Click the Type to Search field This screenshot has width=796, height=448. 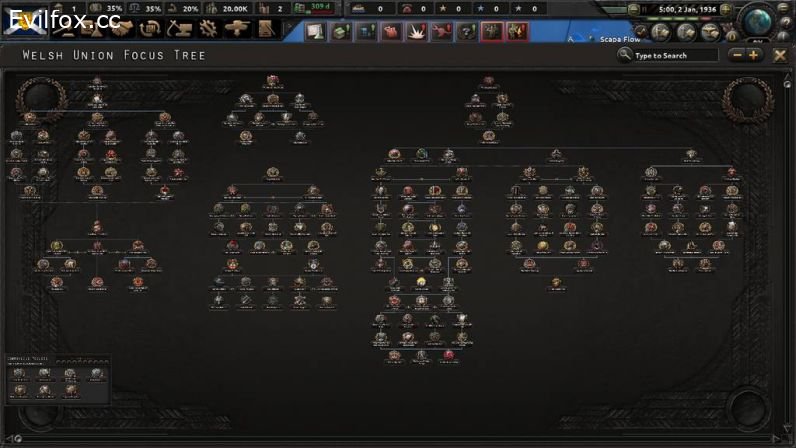[x=673, y=55]
